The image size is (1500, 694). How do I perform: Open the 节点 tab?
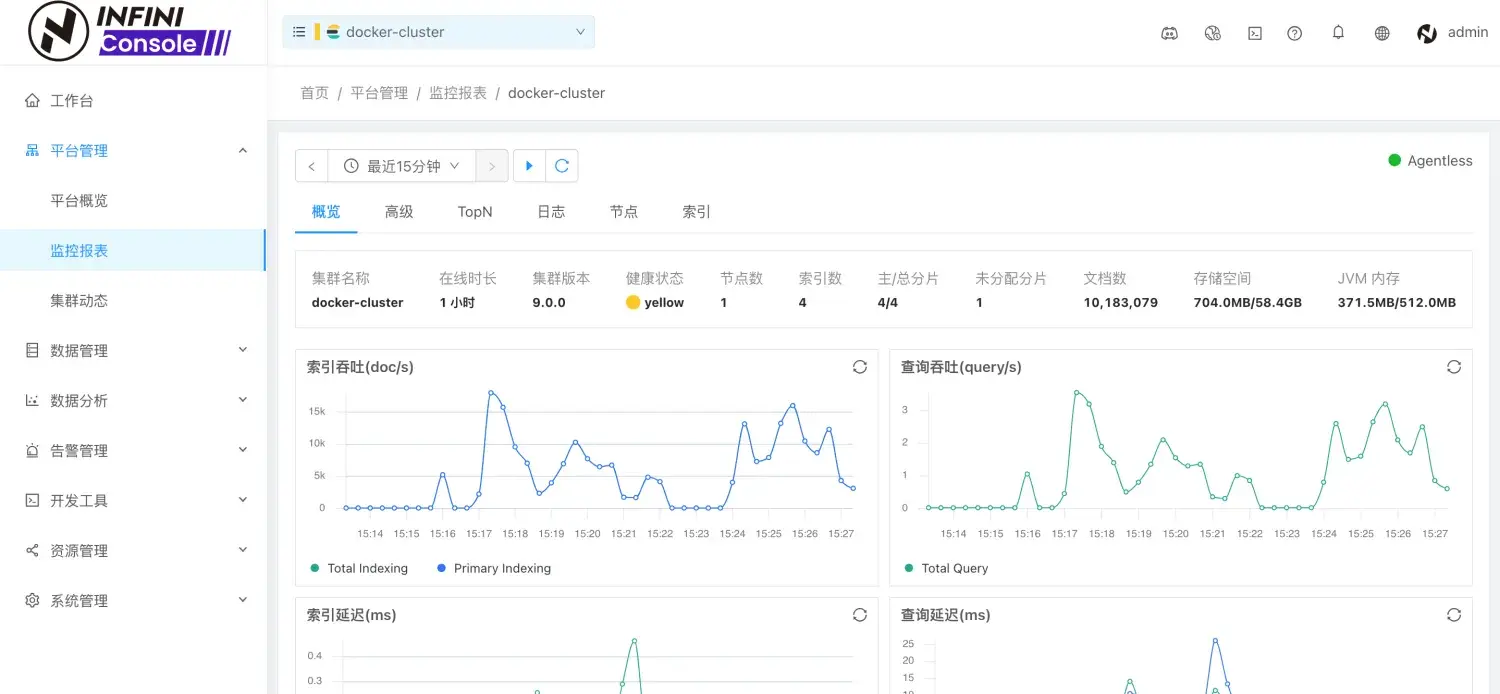[x=623, y=212]
